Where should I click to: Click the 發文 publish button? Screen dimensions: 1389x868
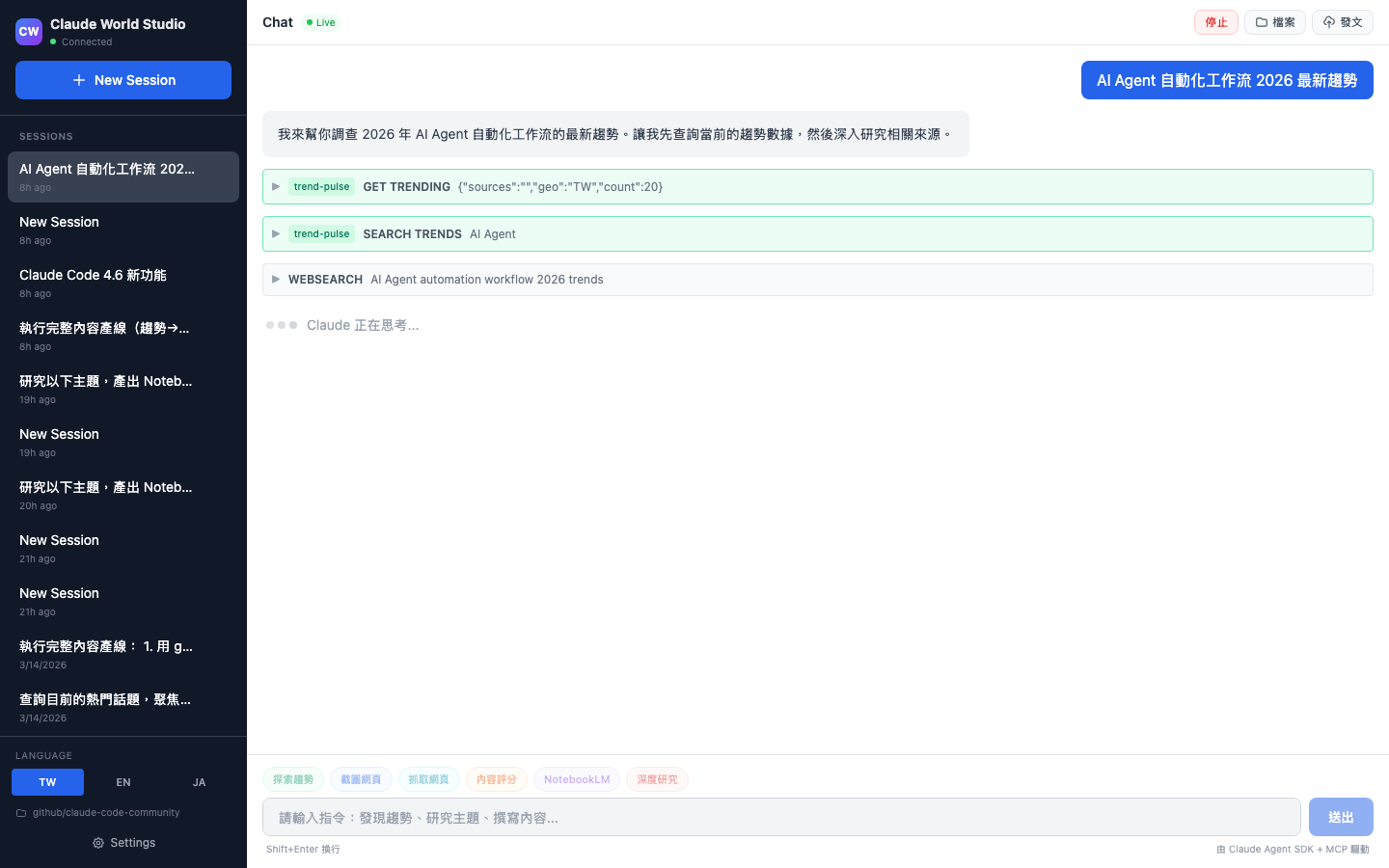click(1343, 22)
